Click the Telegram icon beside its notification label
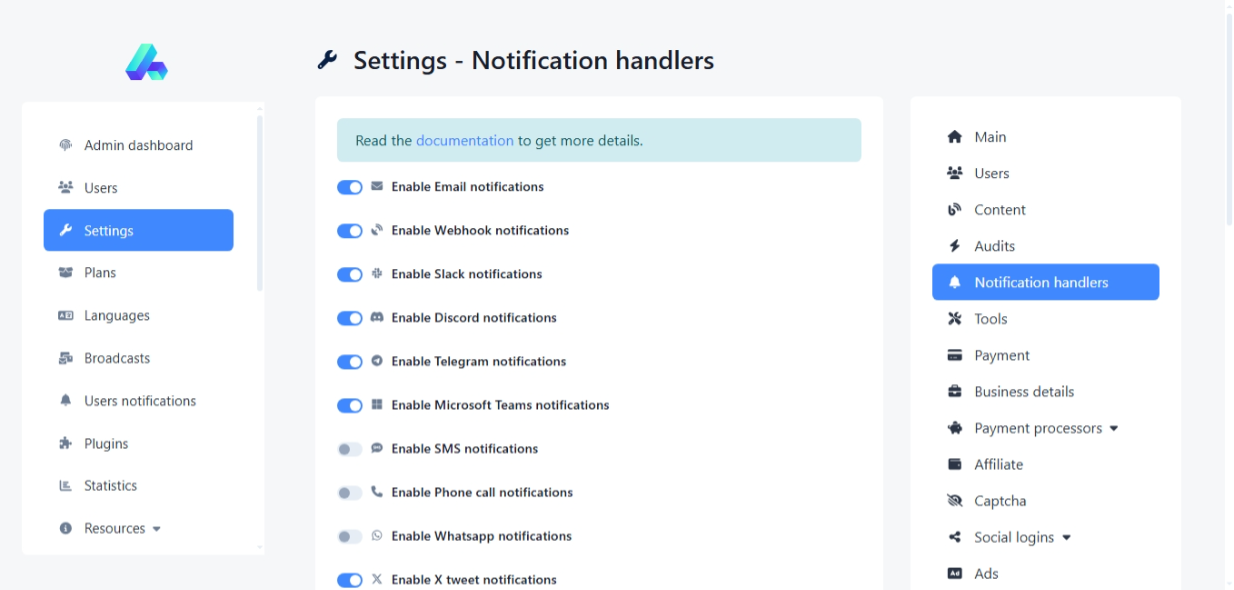The width and height of the screenshot is (1234, 590). point(377,361)
